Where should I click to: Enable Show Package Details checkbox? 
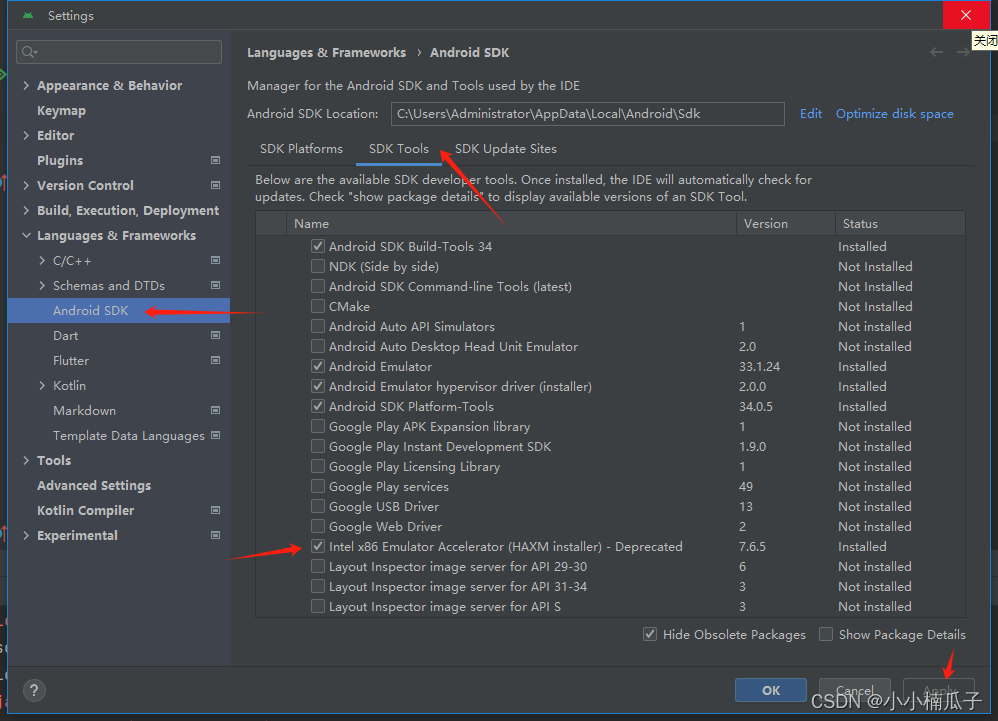coord(826,634)
